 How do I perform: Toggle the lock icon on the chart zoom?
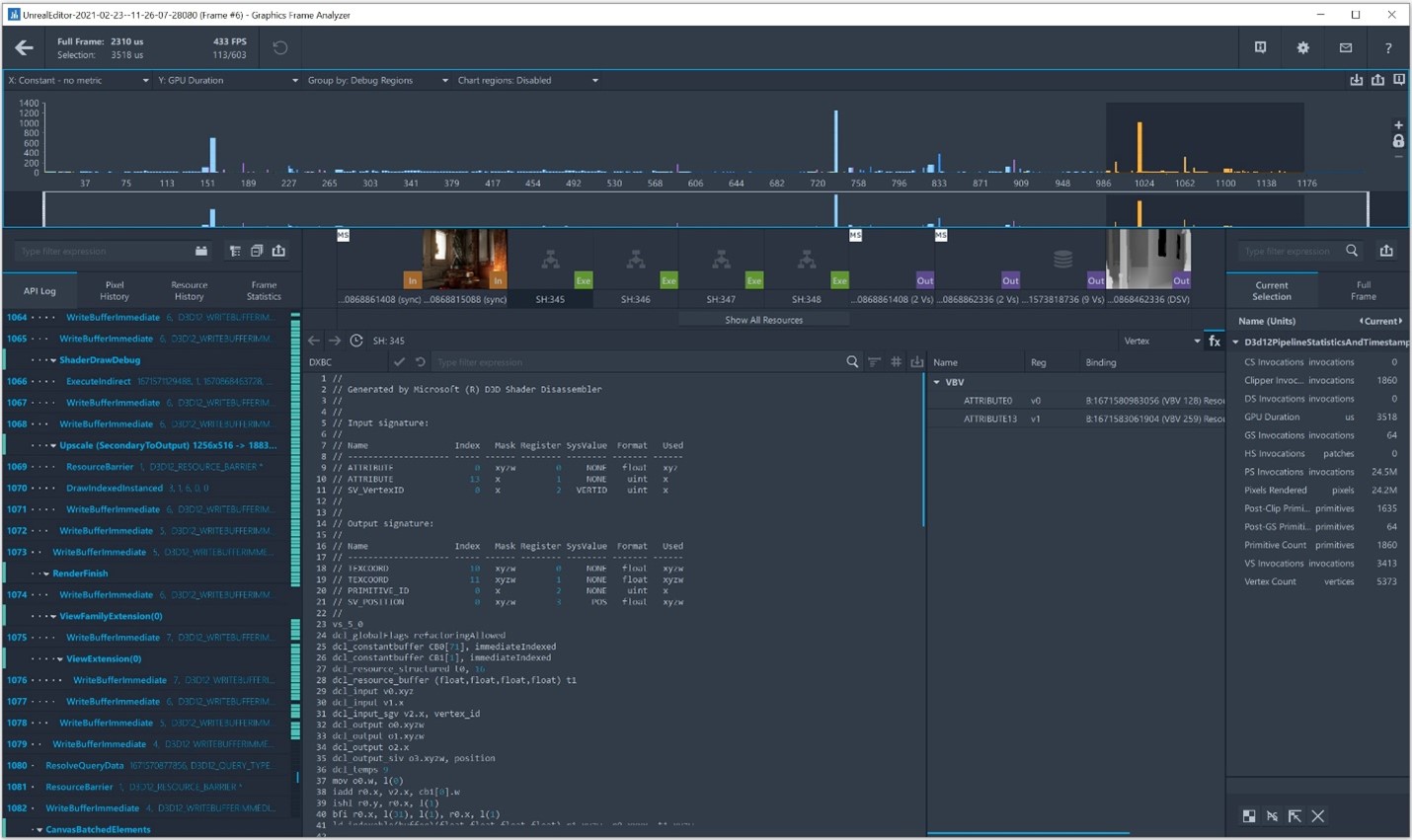[1398, 141]
